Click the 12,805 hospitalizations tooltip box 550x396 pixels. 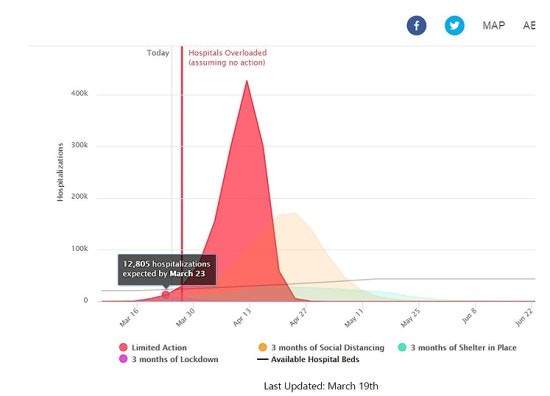tap(167, 269)
